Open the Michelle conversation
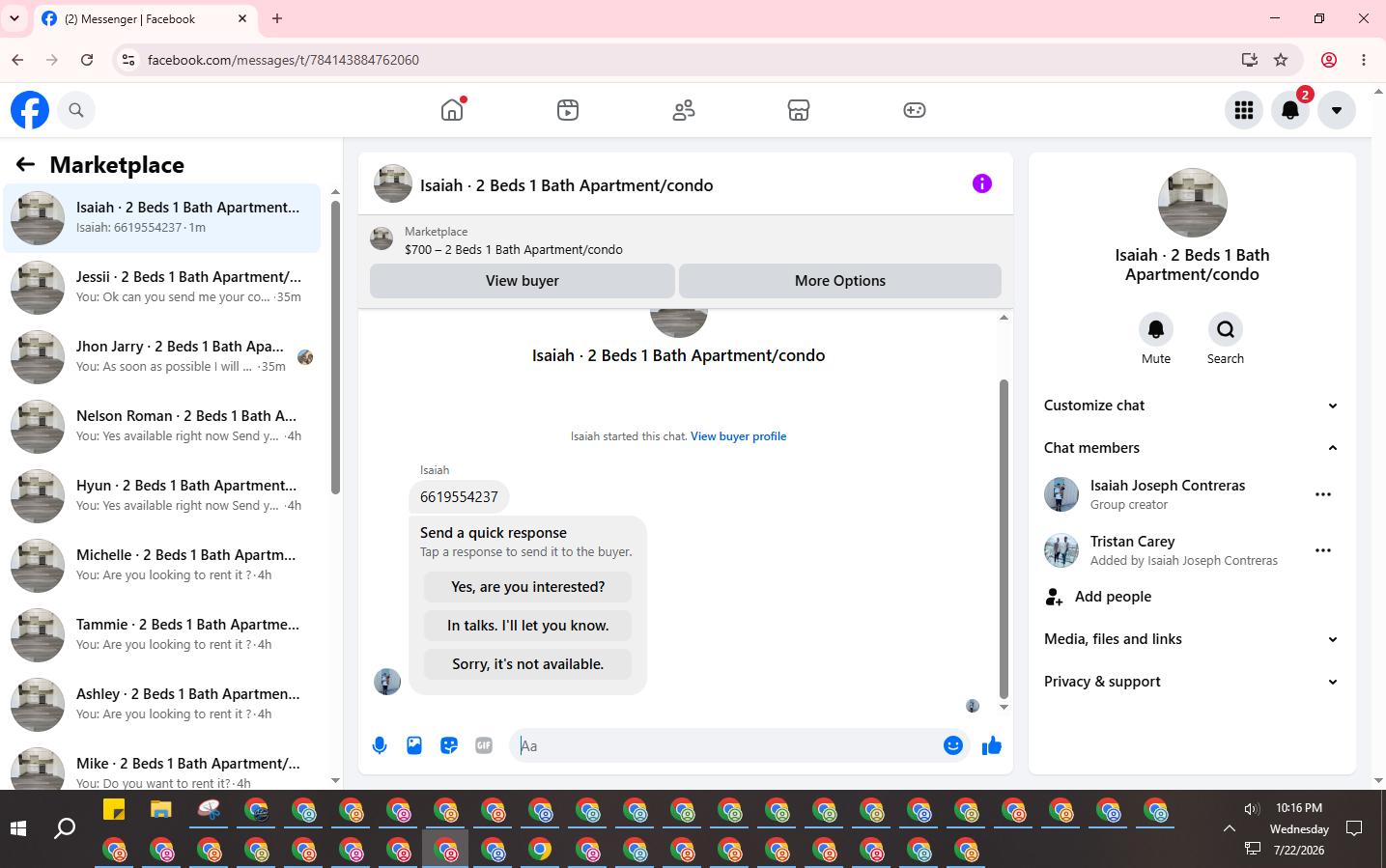Screen dimensions: 1386x868 tap(162, 566)
